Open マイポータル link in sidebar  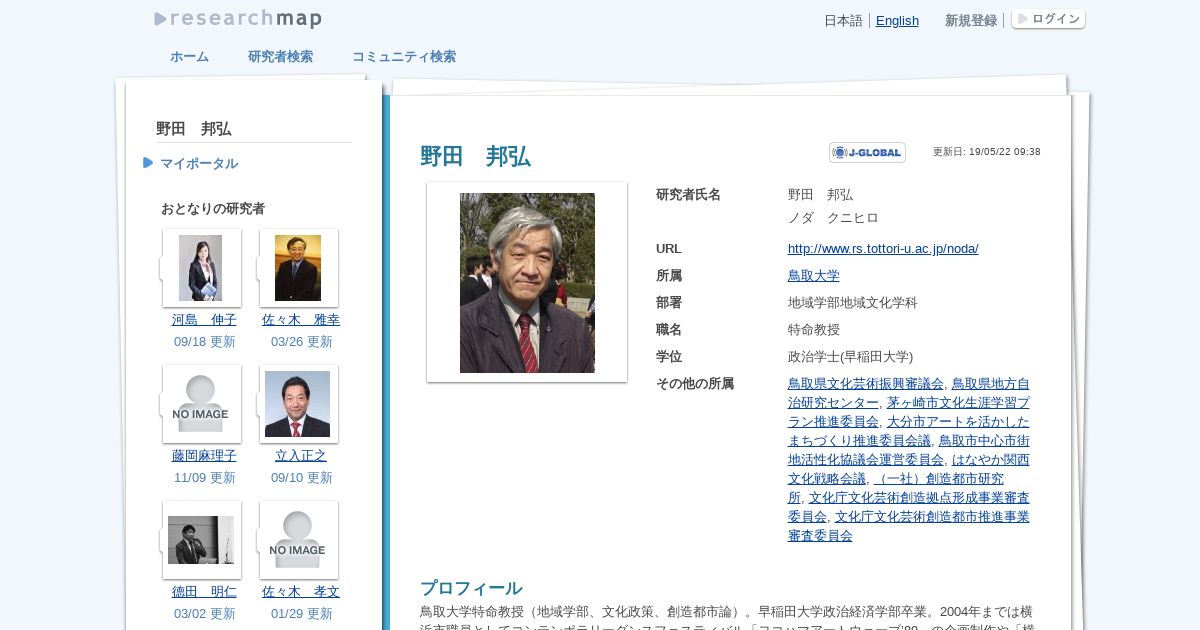199,163
